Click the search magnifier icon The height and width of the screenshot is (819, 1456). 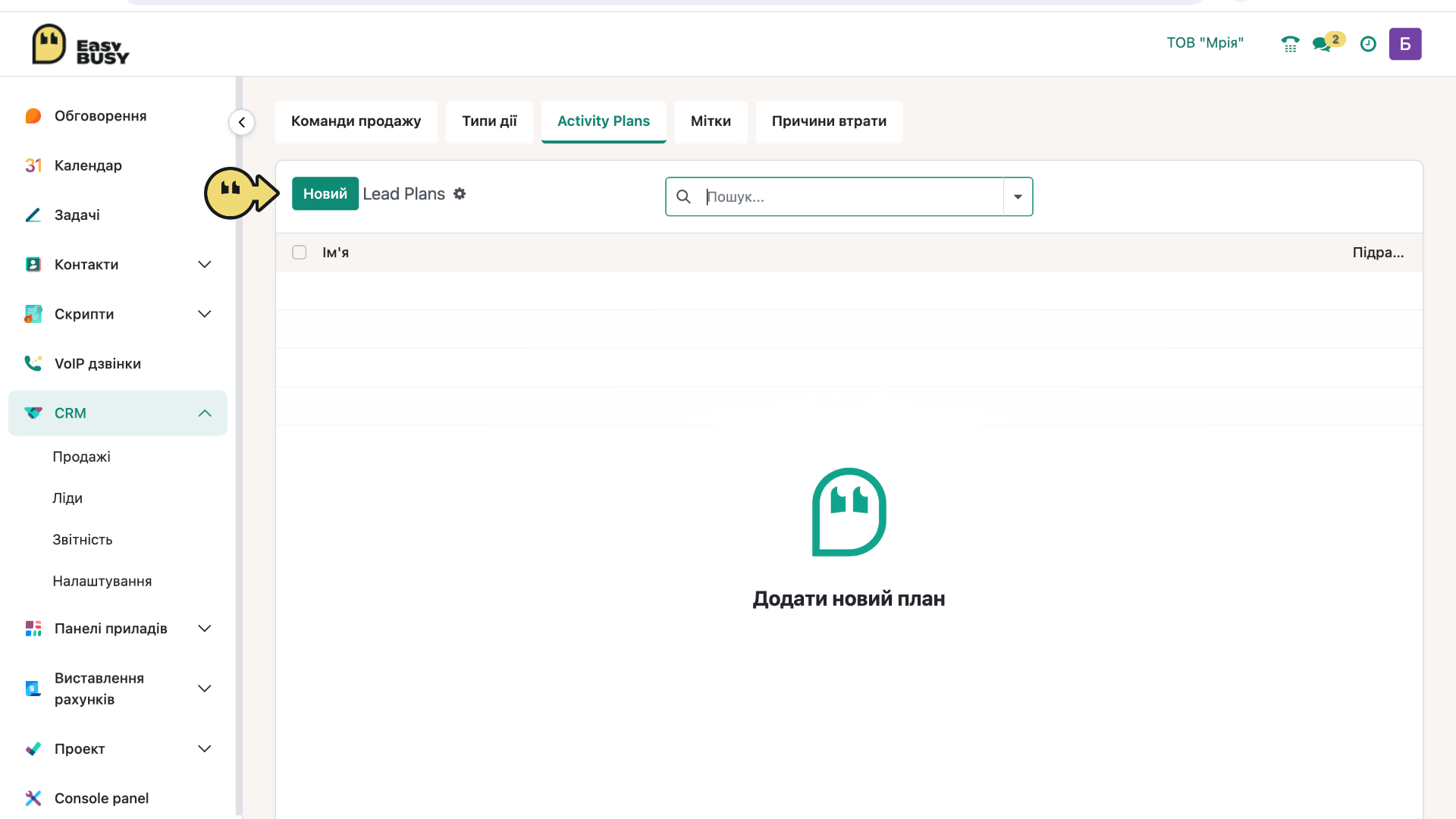[x=683, y=196]
